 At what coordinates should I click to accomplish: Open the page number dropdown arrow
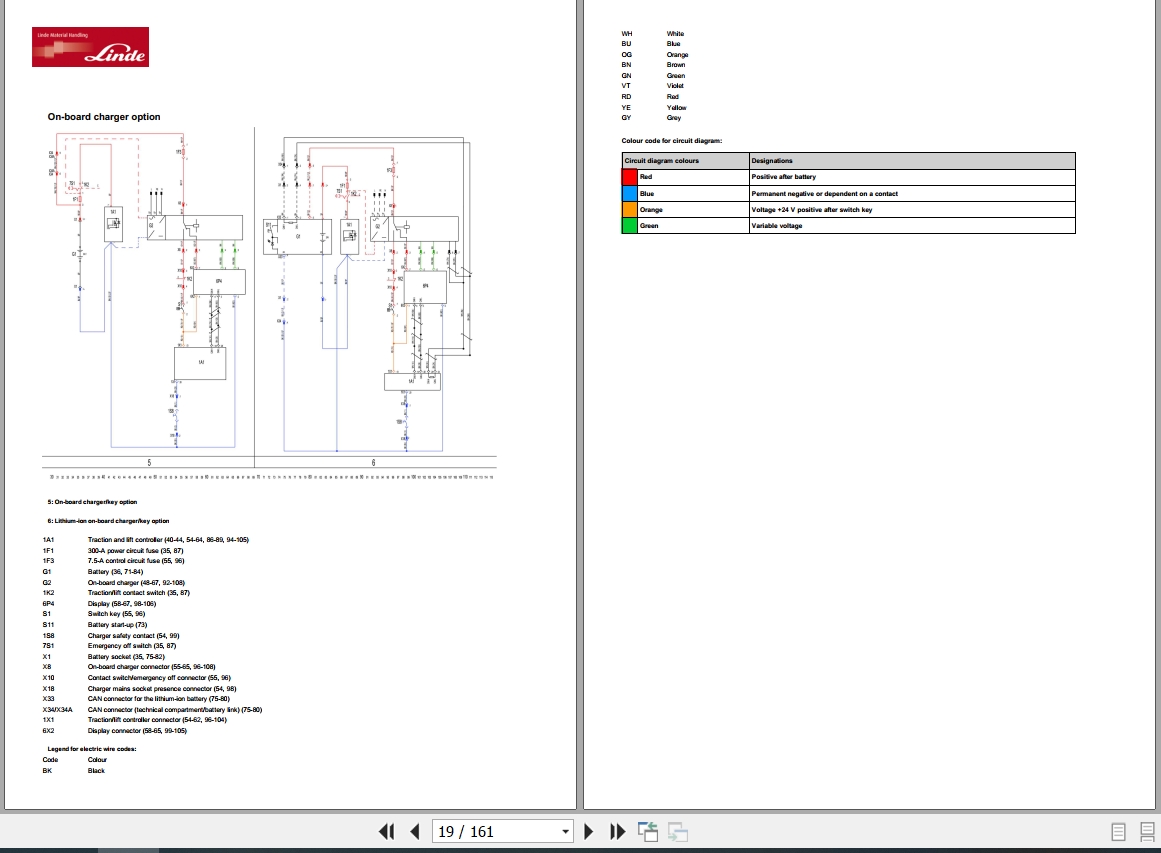pos(566,832)
